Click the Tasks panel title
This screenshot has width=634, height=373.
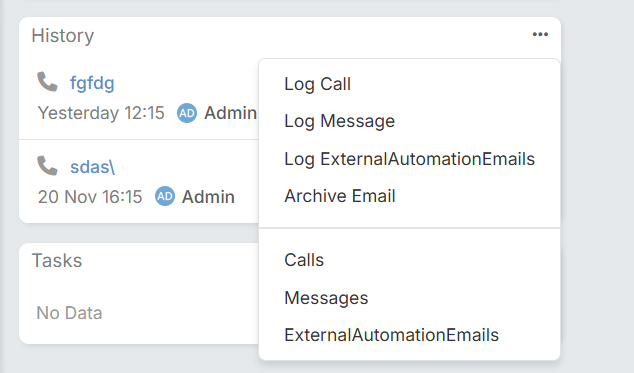[x=57, y=261]
